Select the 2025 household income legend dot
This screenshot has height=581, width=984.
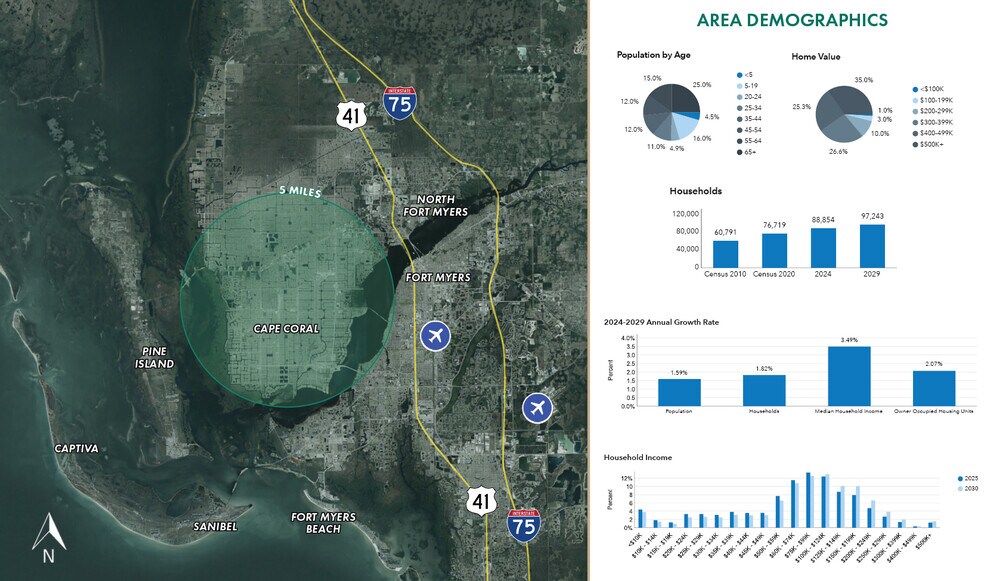(x=960, y=479)
